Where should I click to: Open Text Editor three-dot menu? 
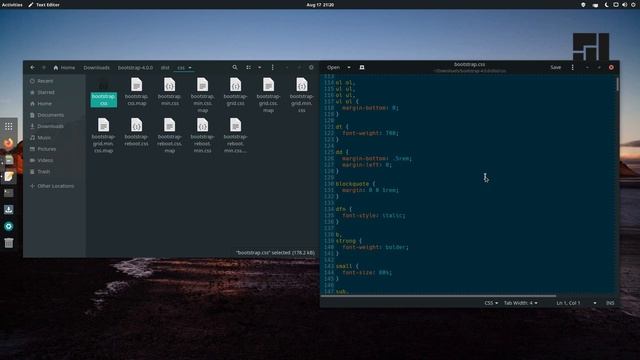[573, 67]
